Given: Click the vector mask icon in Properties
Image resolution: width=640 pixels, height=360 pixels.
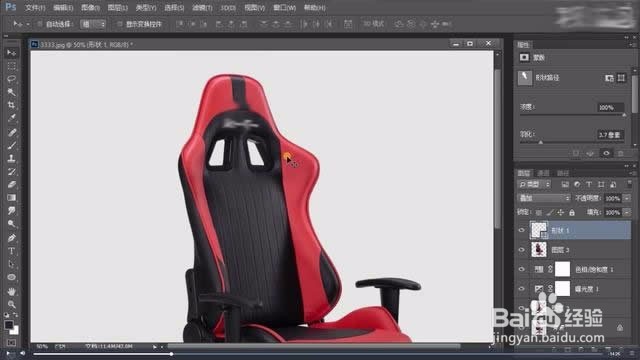Looking at the screenshot, I should click(x=524, y=78).
